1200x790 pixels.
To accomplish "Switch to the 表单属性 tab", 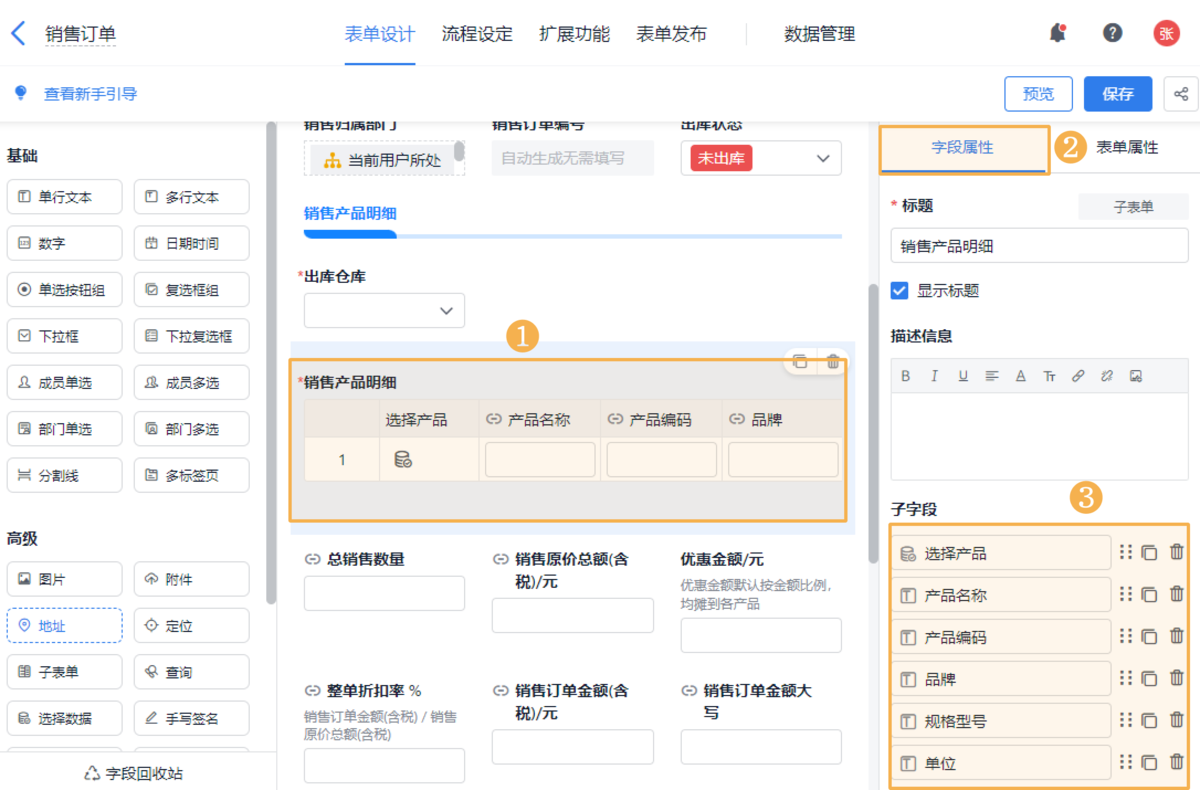I will 1127,147.
